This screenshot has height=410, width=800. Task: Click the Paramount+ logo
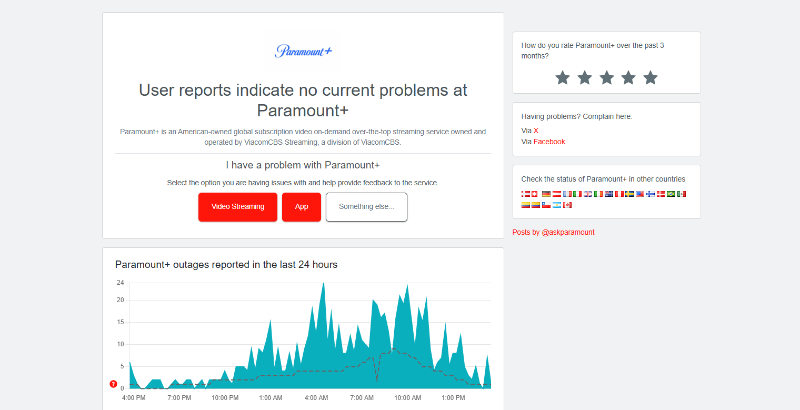tap(304, 50)
